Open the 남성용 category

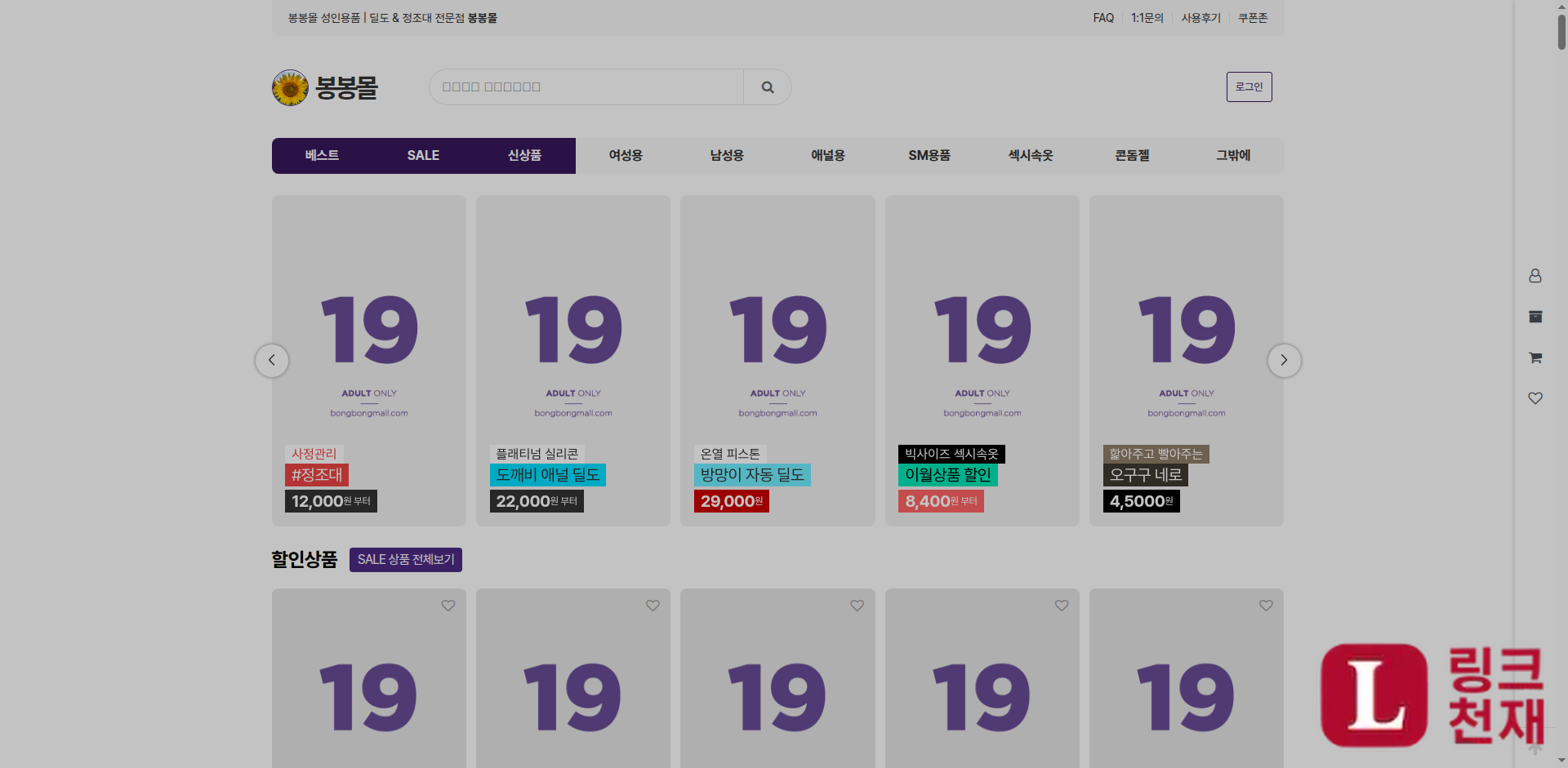727,156
